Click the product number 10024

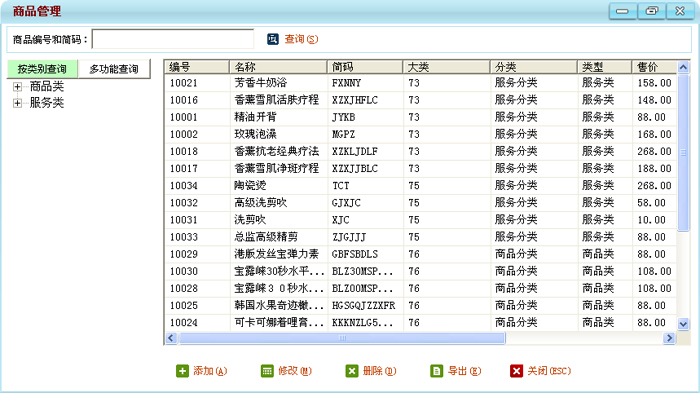tap(183, 323)
